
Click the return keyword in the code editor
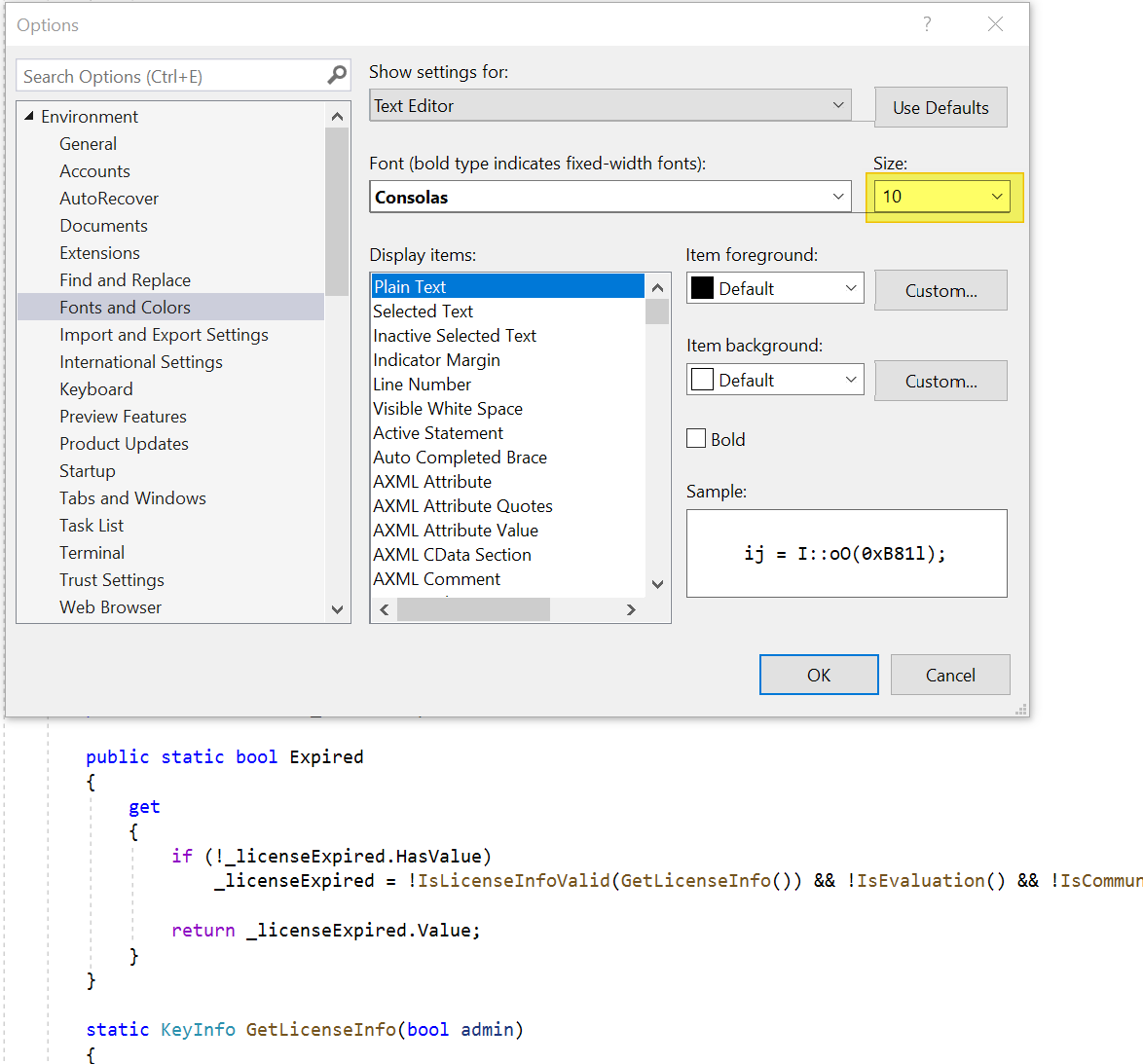(203, 930)
